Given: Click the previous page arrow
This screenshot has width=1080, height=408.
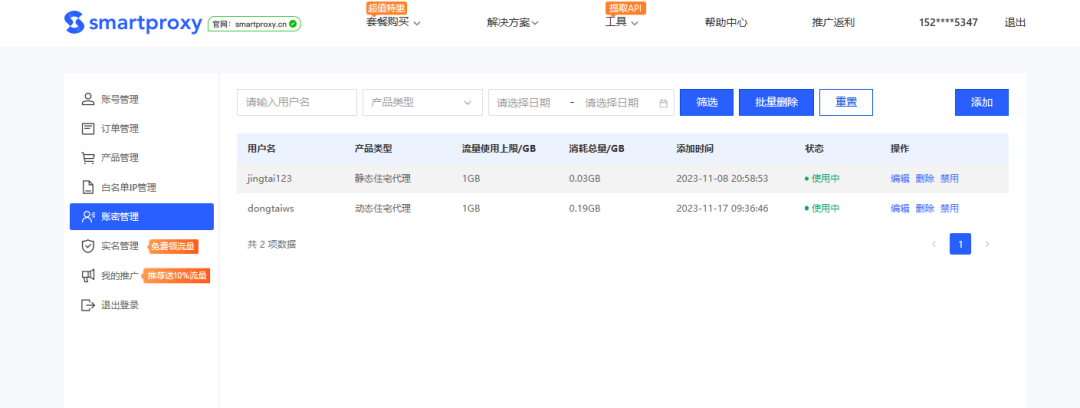Looking at the screenshot, I should [x=934, y=244].
